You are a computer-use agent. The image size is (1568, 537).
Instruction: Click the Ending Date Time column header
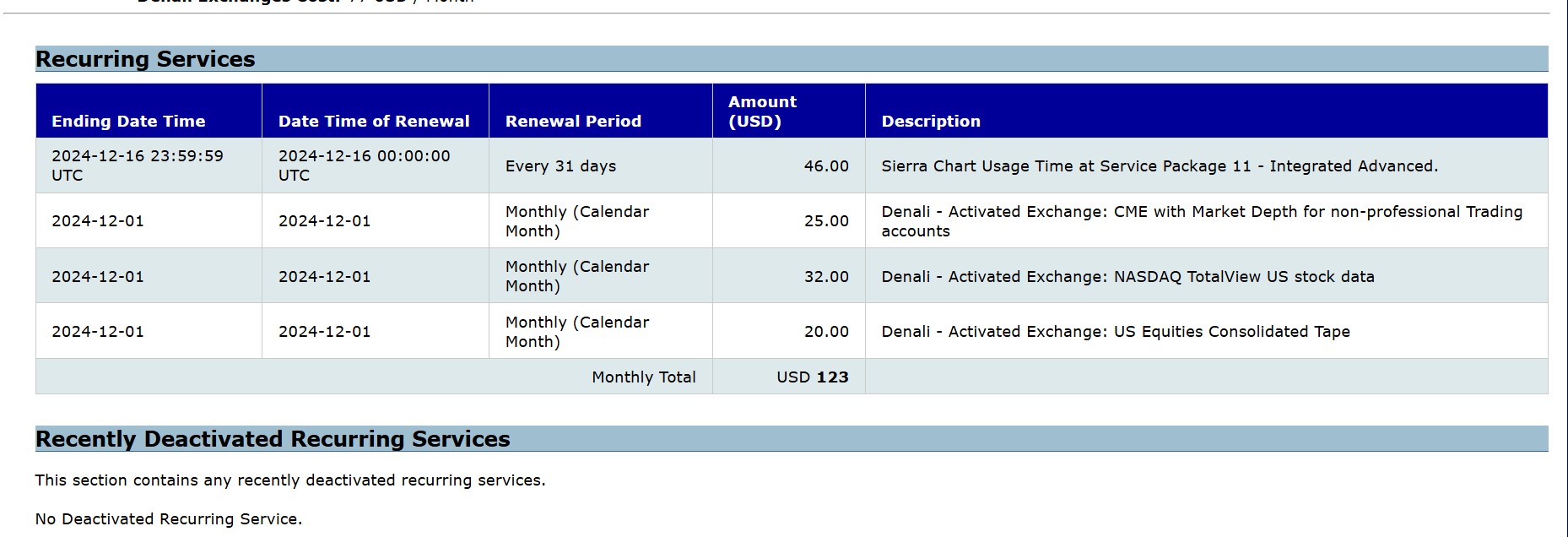[x=128, y=121]
